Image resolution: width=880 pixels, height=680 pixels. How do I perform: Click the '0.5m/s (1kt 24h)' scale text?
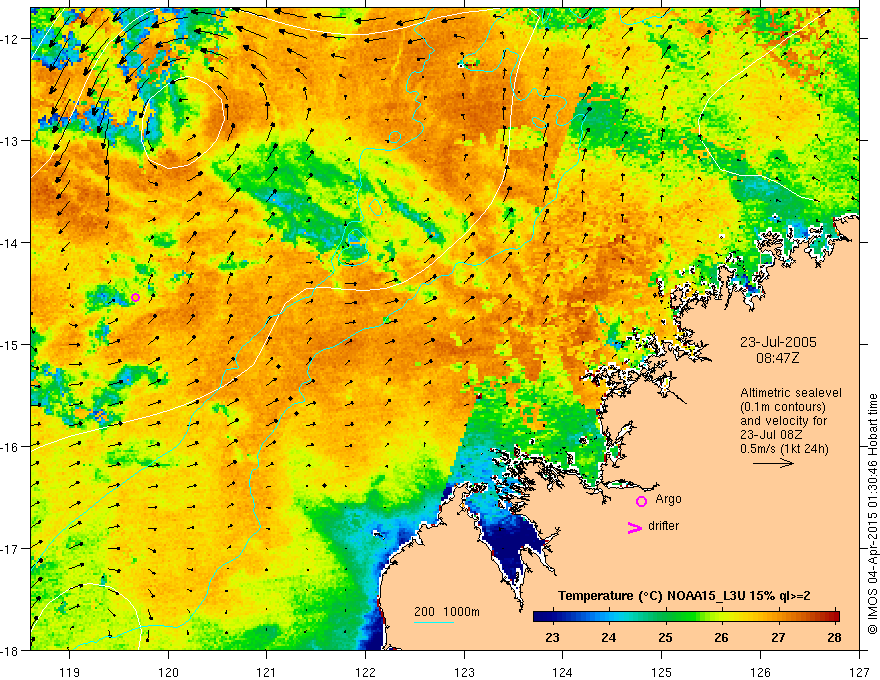[x=784, y=449]
